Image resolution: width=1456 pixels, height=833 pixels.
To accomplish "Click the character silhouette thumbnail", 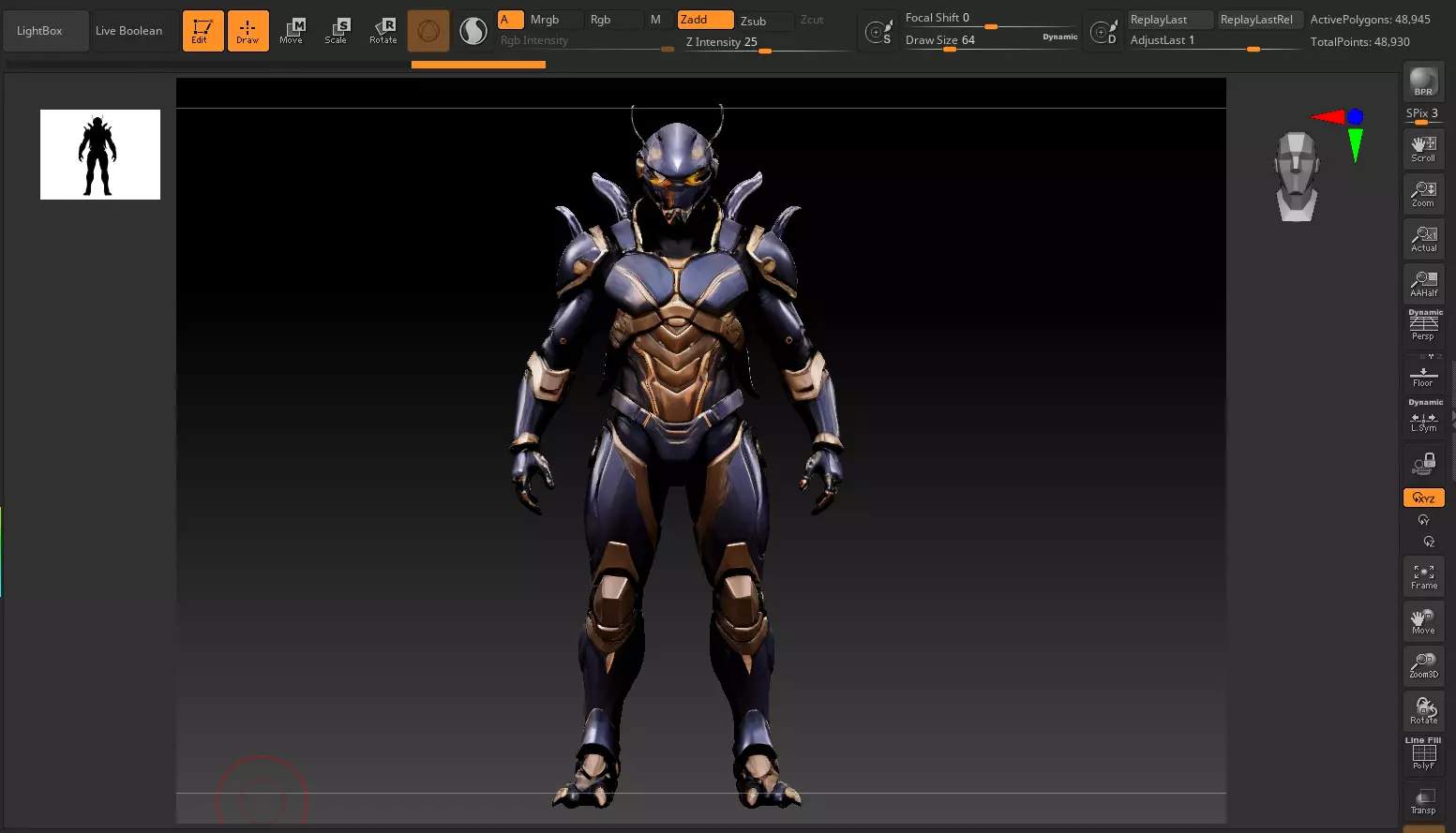I will click(100, 155).
